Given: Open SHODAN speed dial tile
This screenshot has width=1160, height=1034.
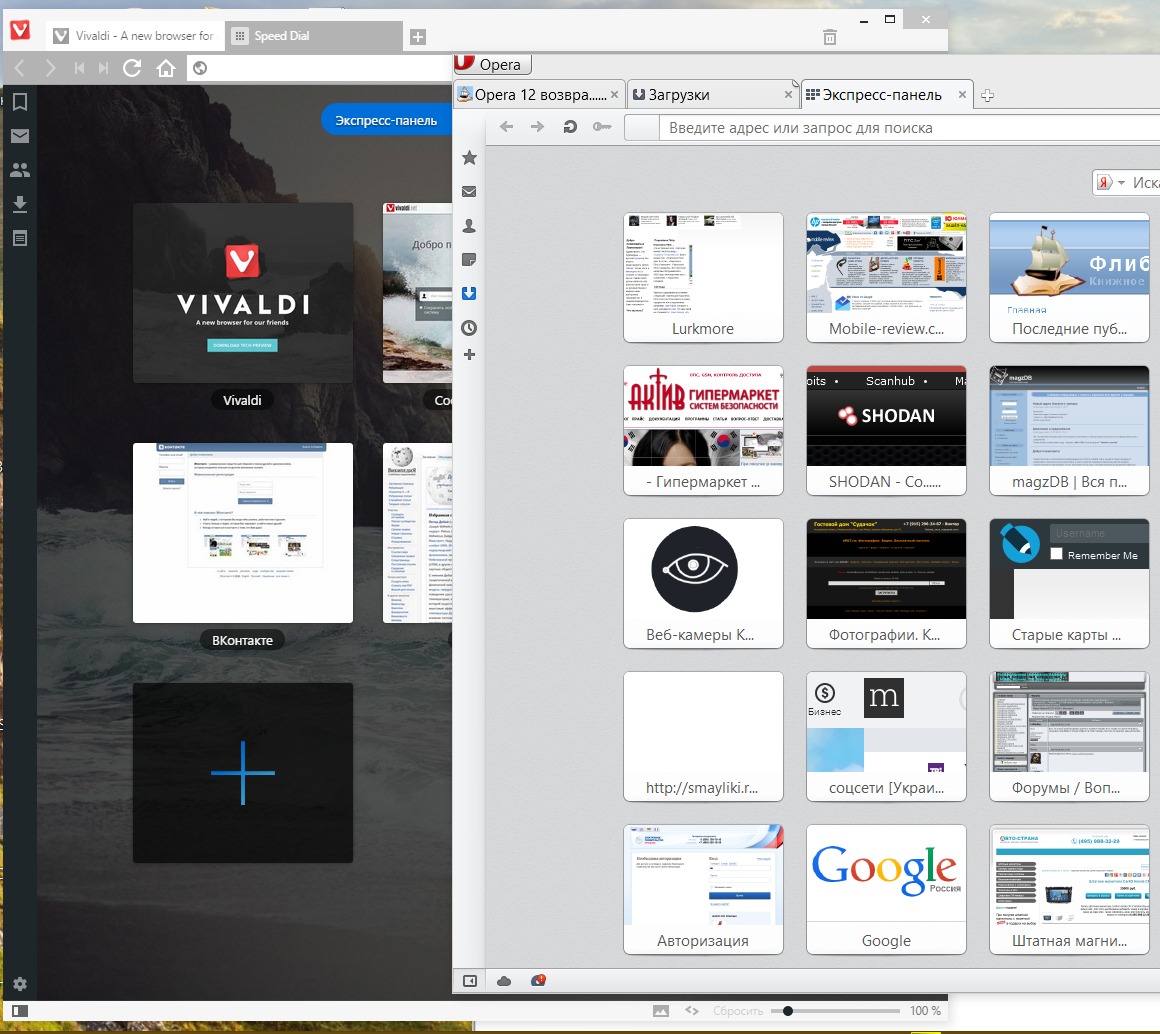Looking at the screenshot, I should [886, 430].
